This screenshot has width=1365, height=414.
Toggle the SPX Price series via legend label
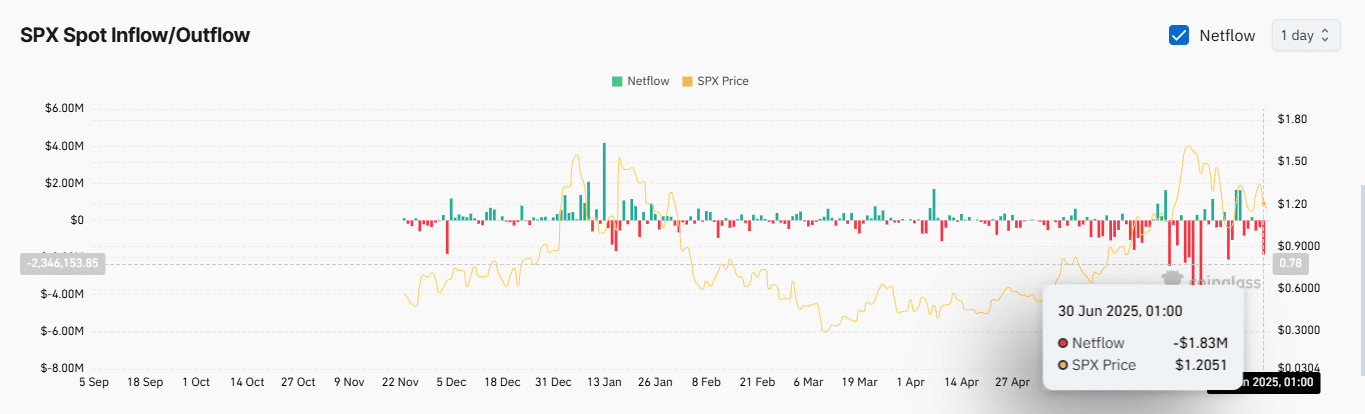722,81
